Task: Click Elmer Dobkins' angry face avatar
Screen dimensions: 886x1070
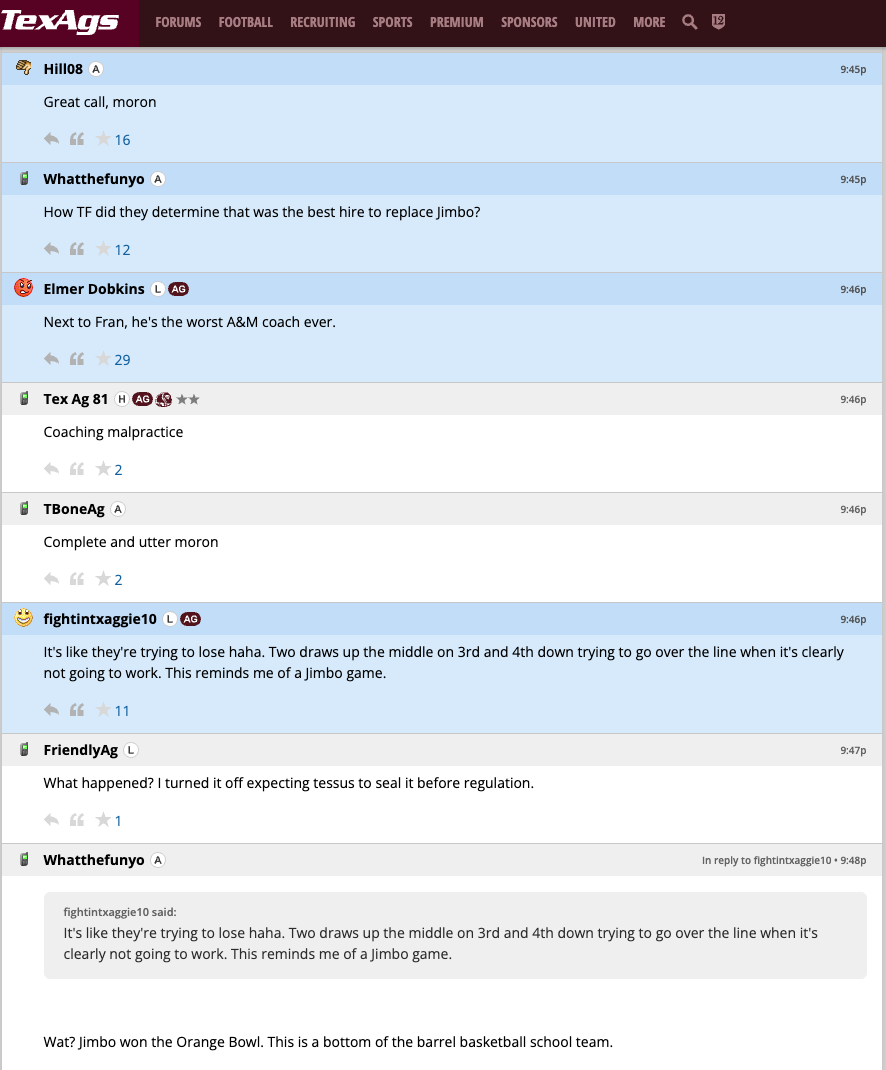Action: click(24, 288)
